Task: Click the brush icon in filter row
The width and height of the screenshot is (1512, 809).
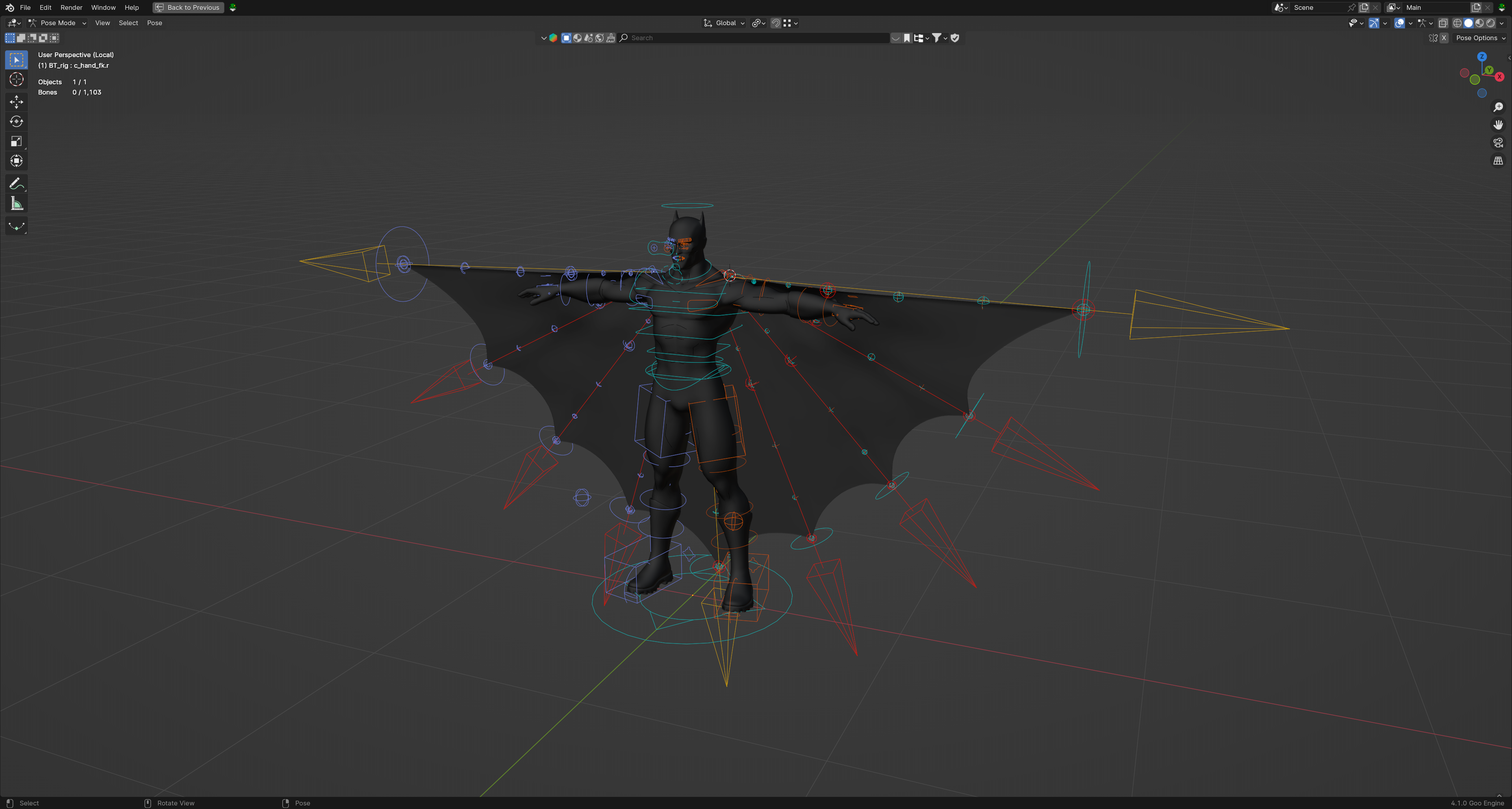Action: pyautogui.click(x=611, y=38)
